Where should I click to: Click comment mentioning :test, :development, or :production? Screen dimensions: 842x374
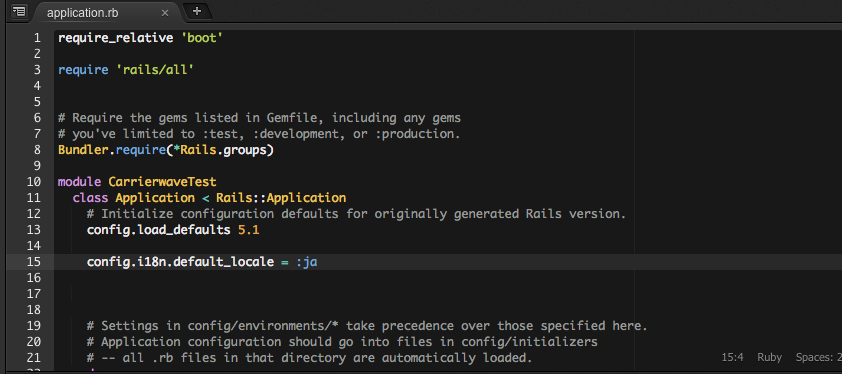tap(259, 134)
